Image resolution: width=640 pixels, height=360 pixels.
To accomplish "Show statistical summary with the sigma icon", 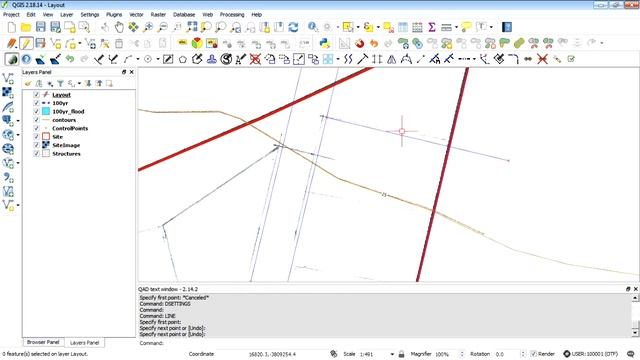I will click(x=432, y=27).
